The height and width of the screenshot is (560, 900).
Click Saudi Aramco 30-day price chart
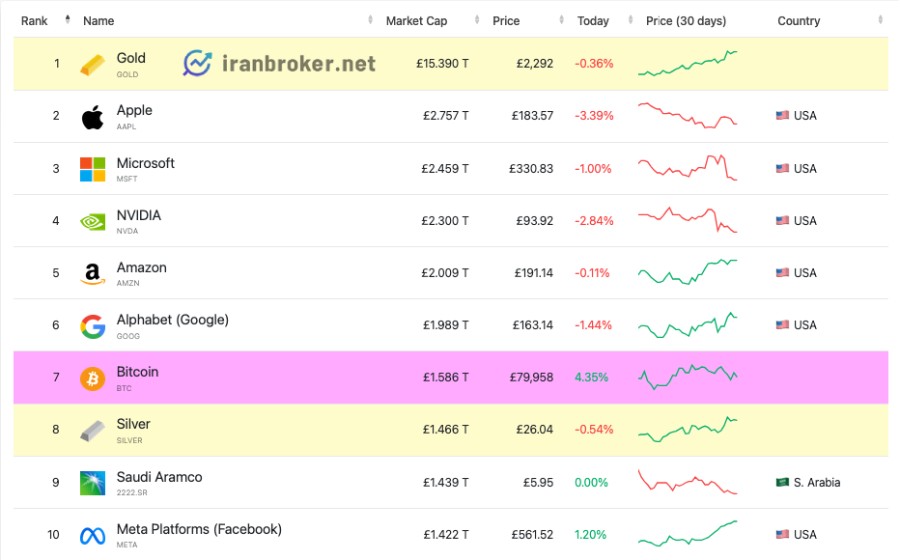[687, 482]
